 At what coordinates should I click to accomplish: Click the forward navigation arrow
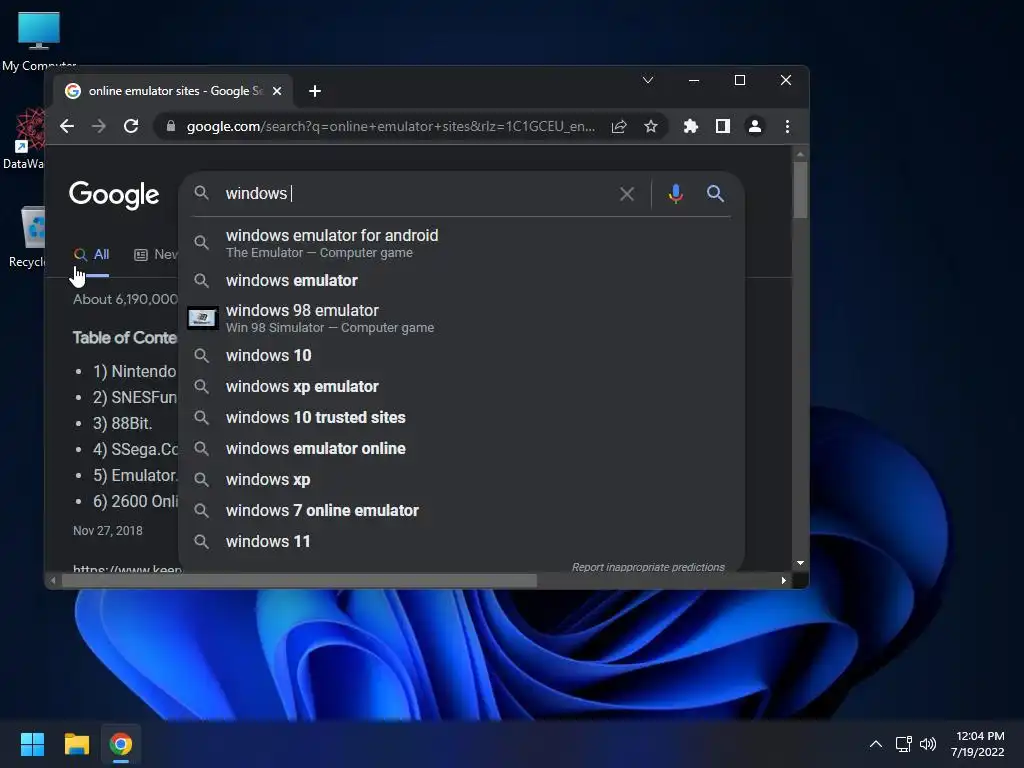(x=99, y=126)
